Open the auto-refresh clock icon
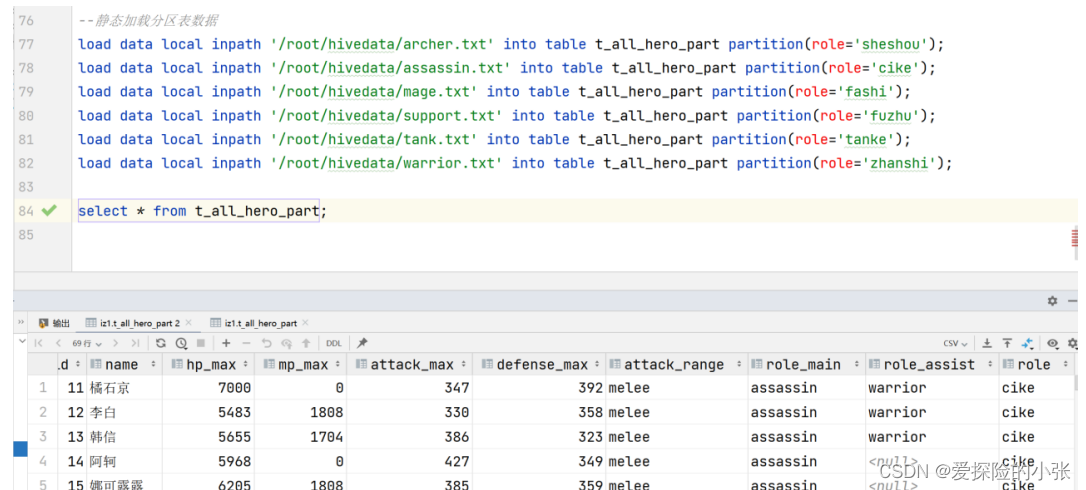This screenshot has width=1086, height=490. (181, 343)
